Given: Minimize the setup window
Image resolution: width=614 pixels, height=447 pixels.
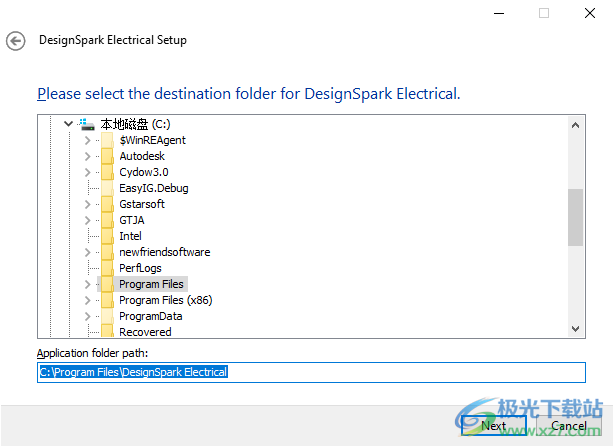Looking at the screenshot, I should [x=499, y=13].
